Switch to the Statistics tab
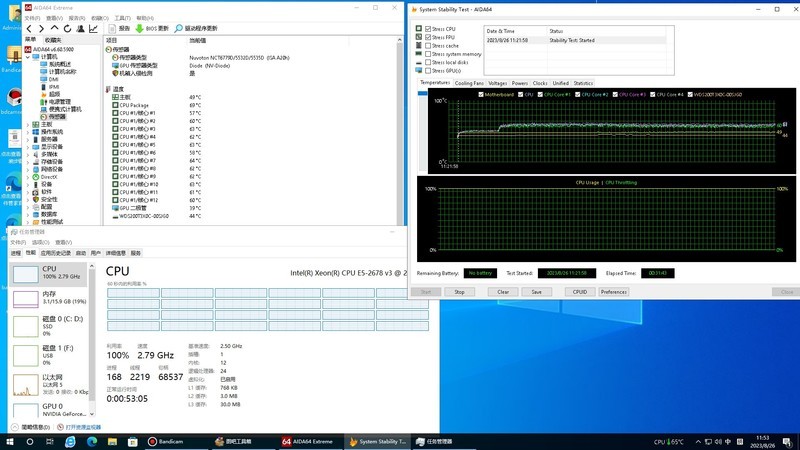The width and height of the screenshot is (800, 450). click(x=583, y=83)
